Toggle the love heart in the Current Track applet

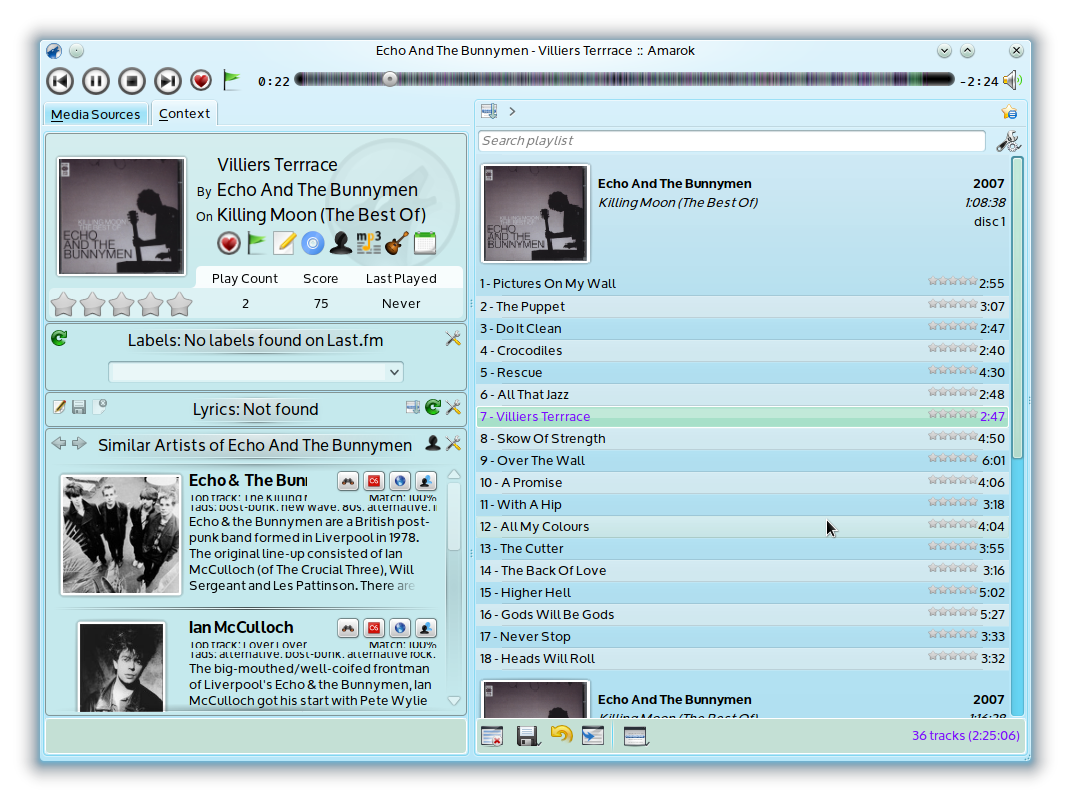[x=229, y=243]
